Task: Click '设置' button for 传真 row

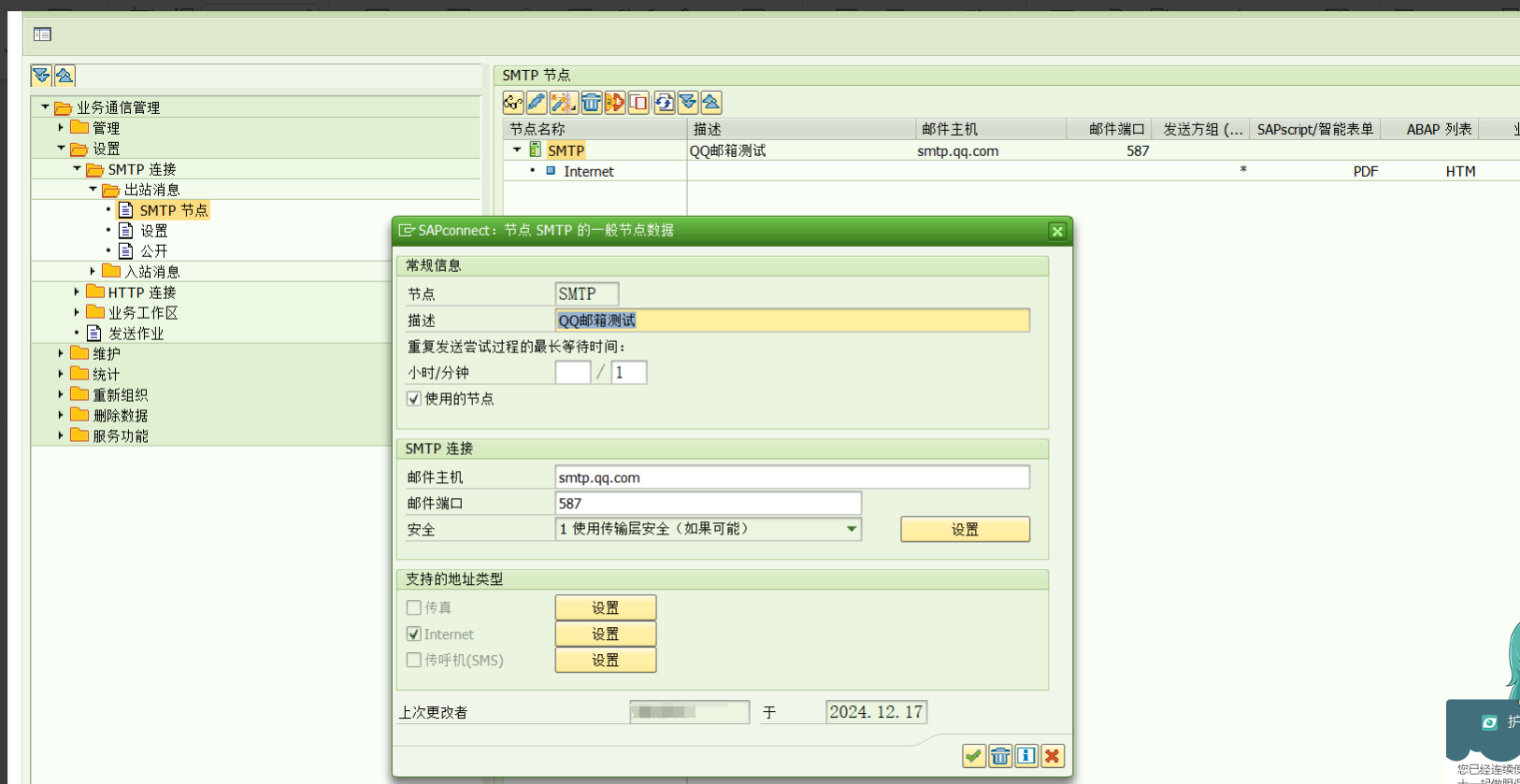Action: point(606,607)
